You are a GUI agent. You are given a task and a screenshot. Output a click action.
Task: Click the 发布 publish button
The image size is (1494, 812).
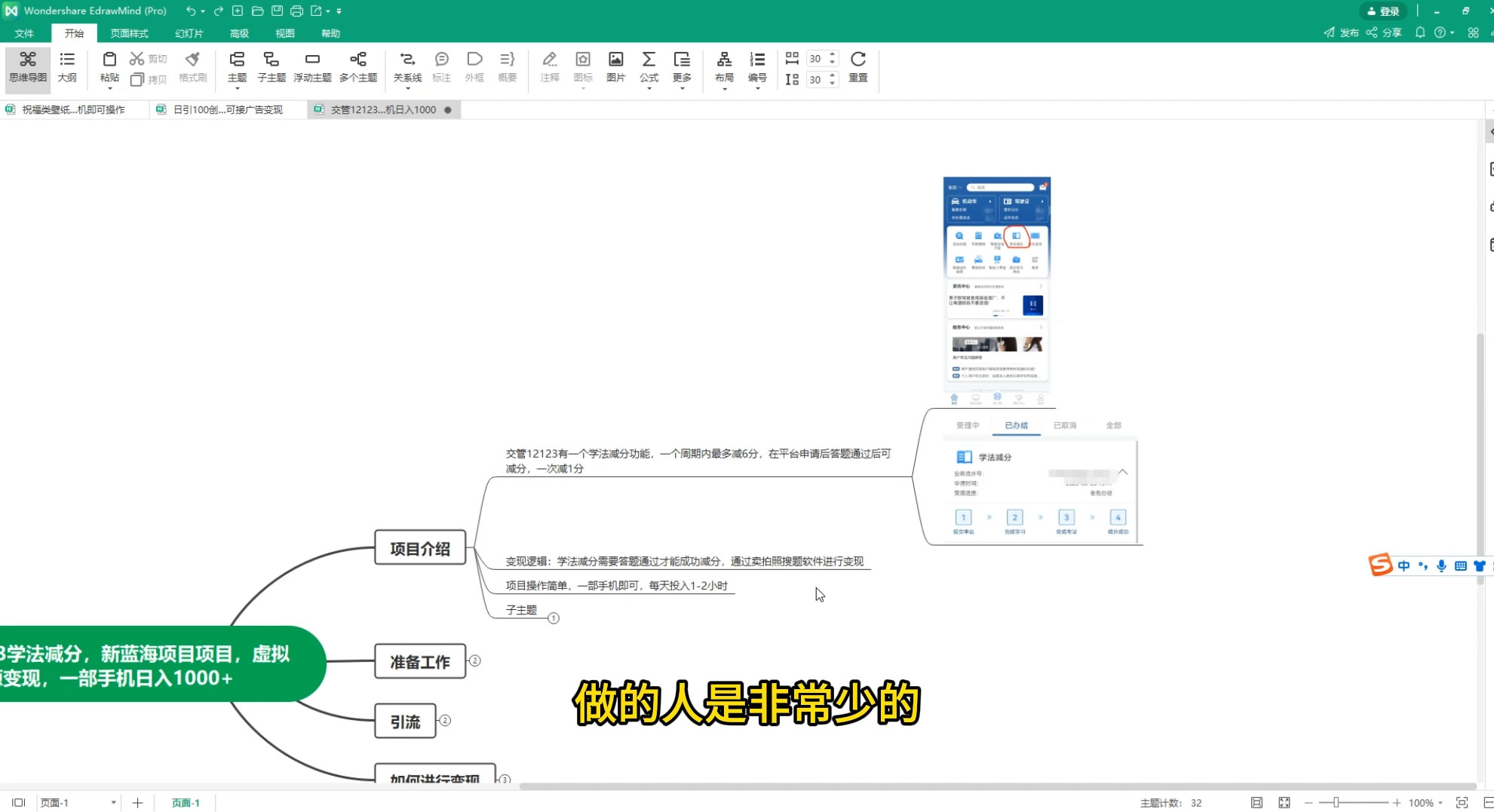click(1345, 32)
